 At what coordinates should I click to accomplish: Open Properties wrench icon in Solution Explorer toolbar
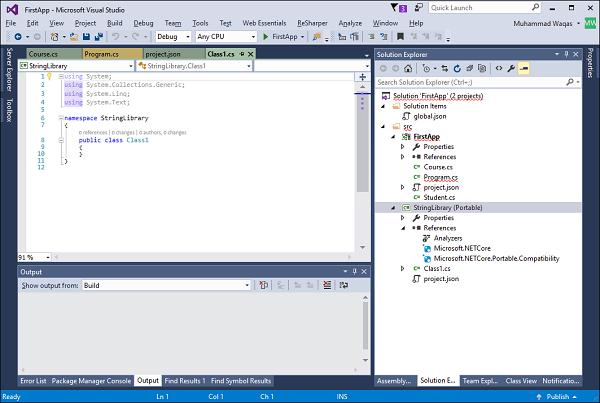coord(511,69)
